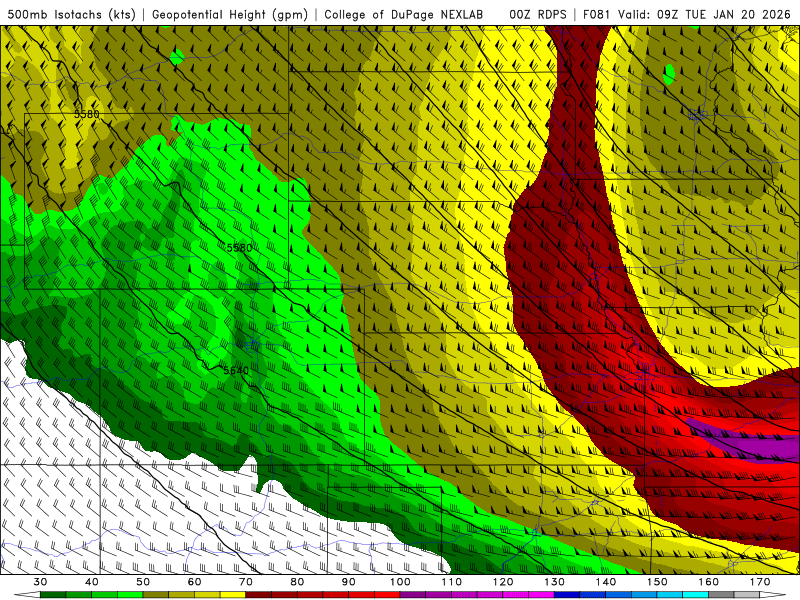Click the colorbar label 30

click(40, 582)
